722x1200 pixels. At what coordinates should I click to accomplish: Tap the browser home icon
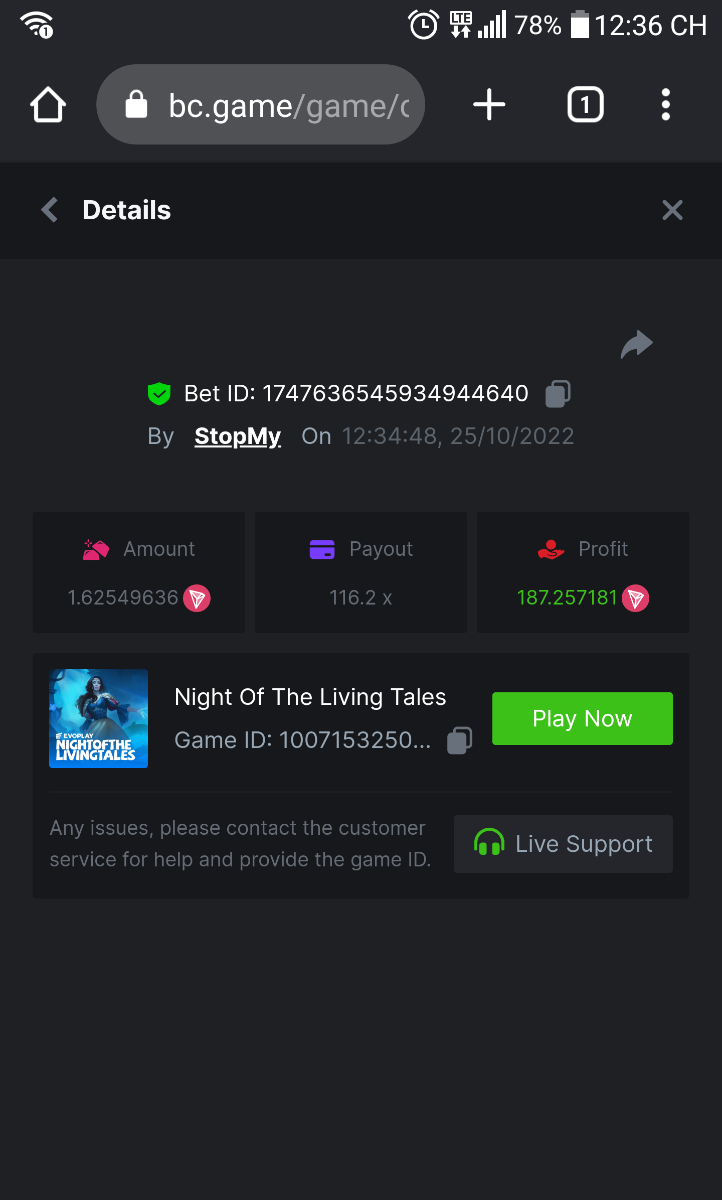pyautogui.click(x=48, y=105)
